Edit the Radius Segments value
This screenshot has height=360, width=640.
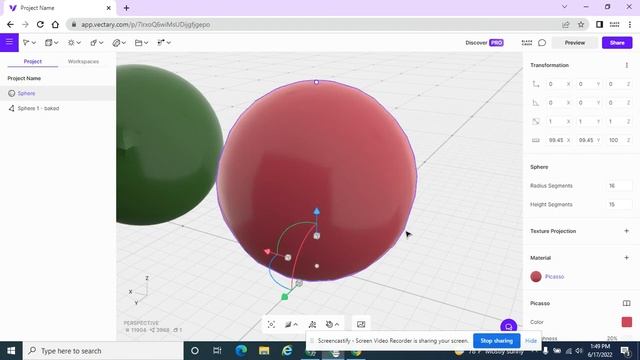point(619,186)
